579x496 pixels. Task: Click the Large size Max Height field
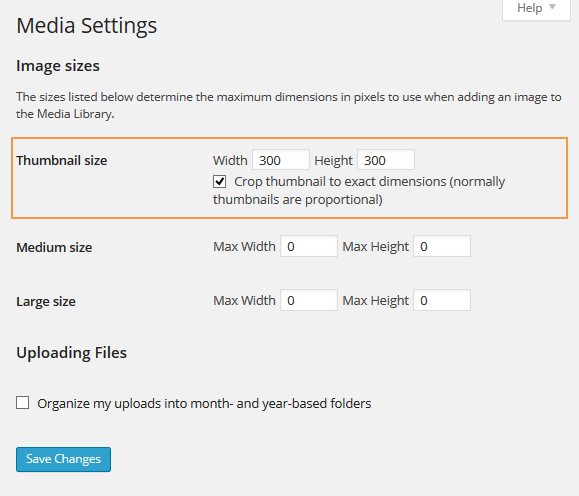coord(442,300)
